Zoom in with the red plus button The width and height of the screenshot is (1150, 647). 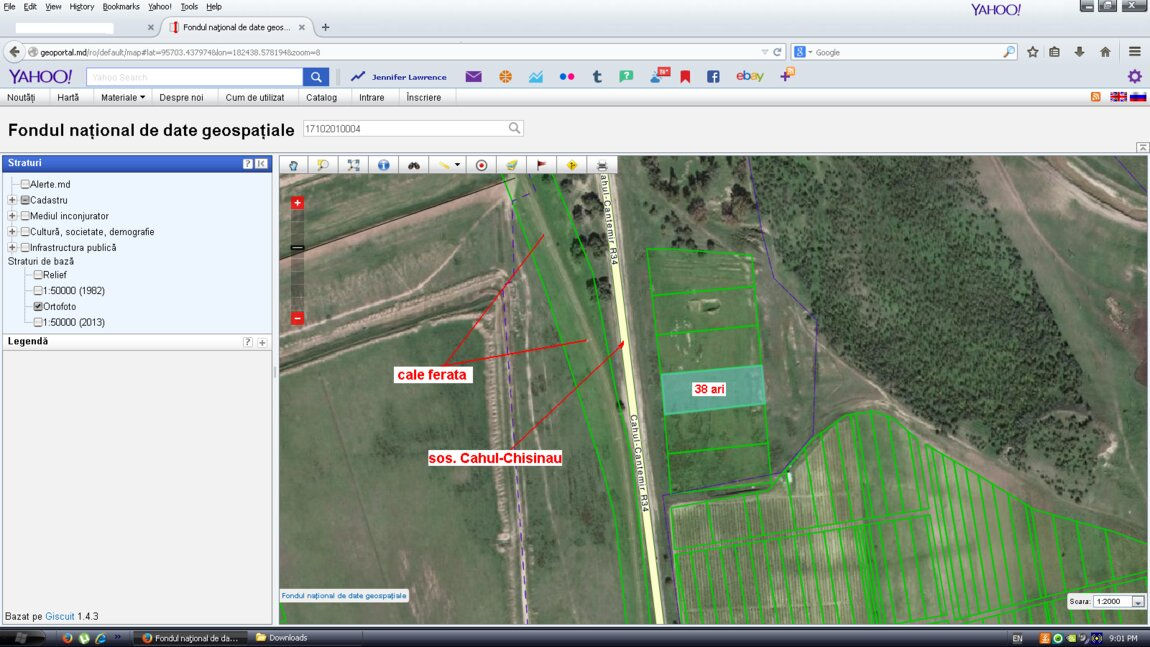click(297, 202)
